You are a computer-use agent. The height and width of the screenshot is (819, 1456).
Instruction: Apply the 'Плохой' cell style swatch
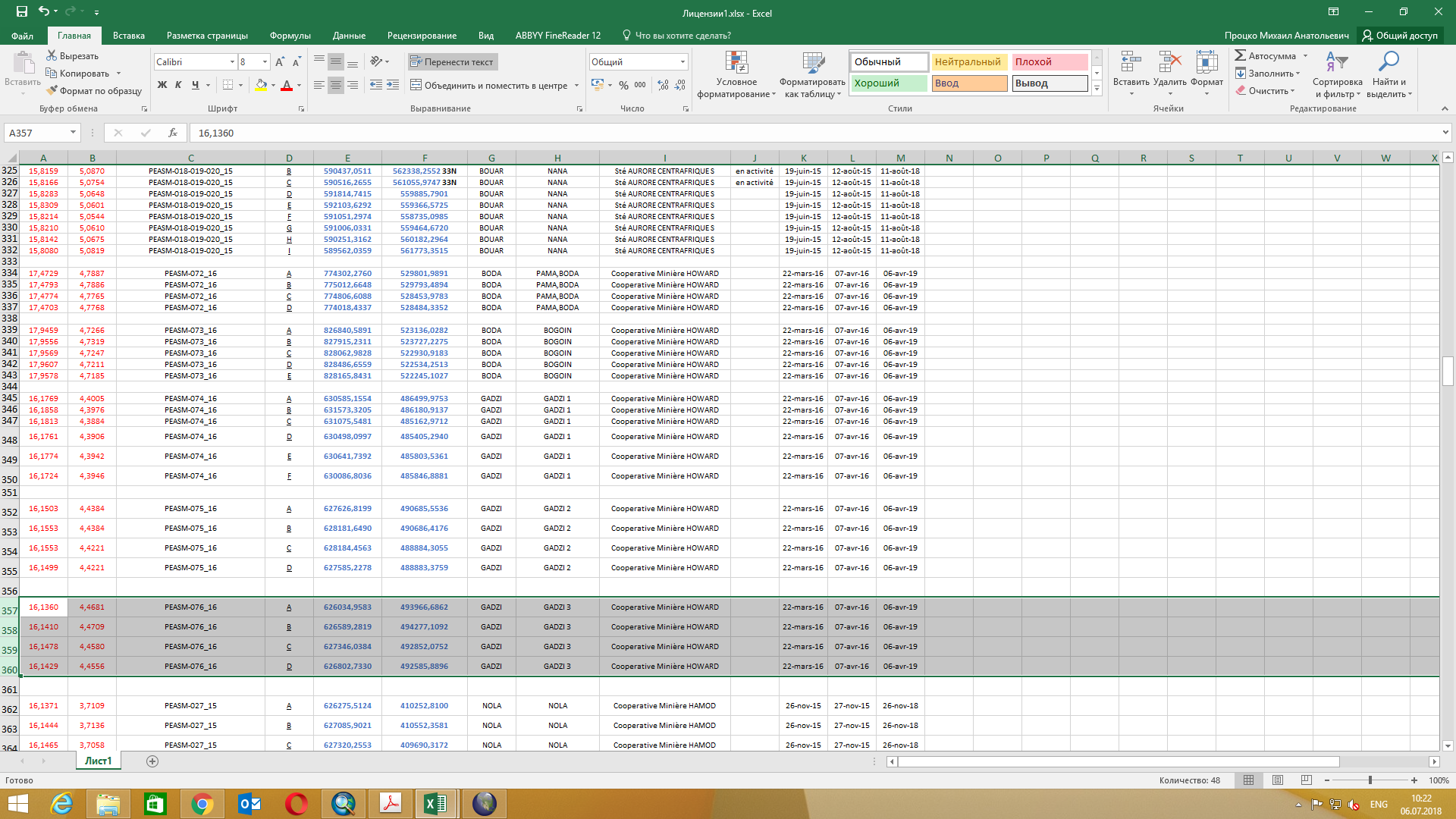[x=1049, y=62]
